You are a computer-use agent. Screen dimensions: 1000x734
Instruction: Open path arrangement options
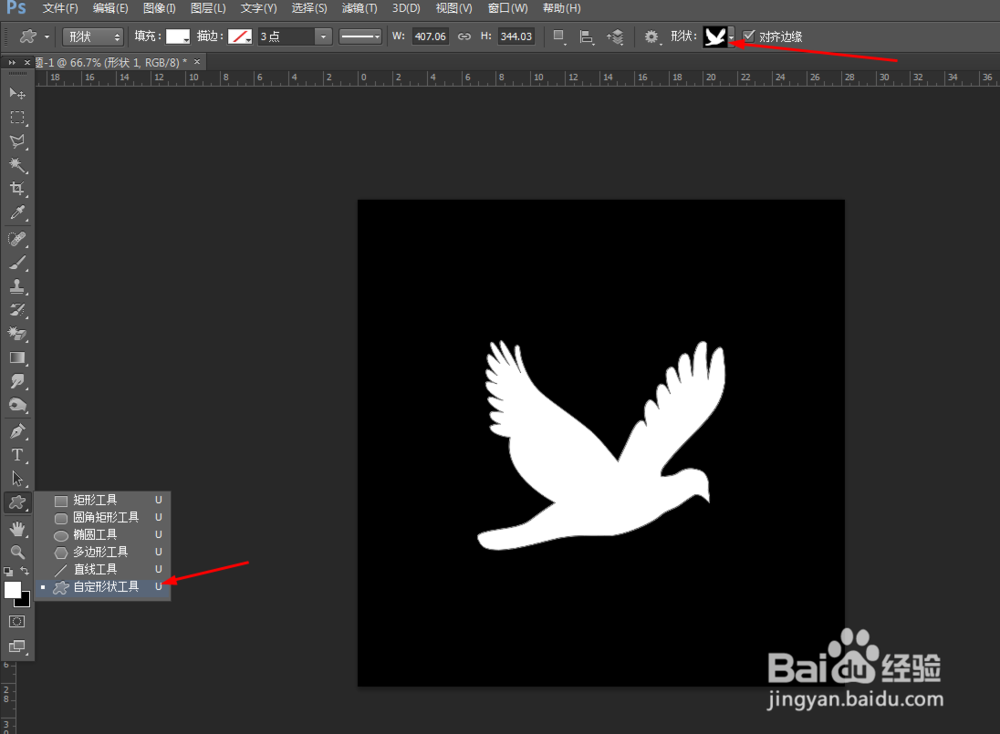point(615,36)
